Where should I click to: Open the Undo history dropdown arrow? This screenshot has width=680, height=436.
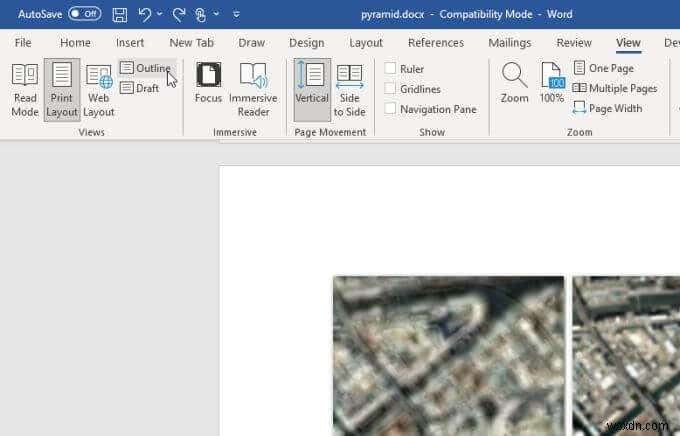pyautogui.click(x=160, y=14)
